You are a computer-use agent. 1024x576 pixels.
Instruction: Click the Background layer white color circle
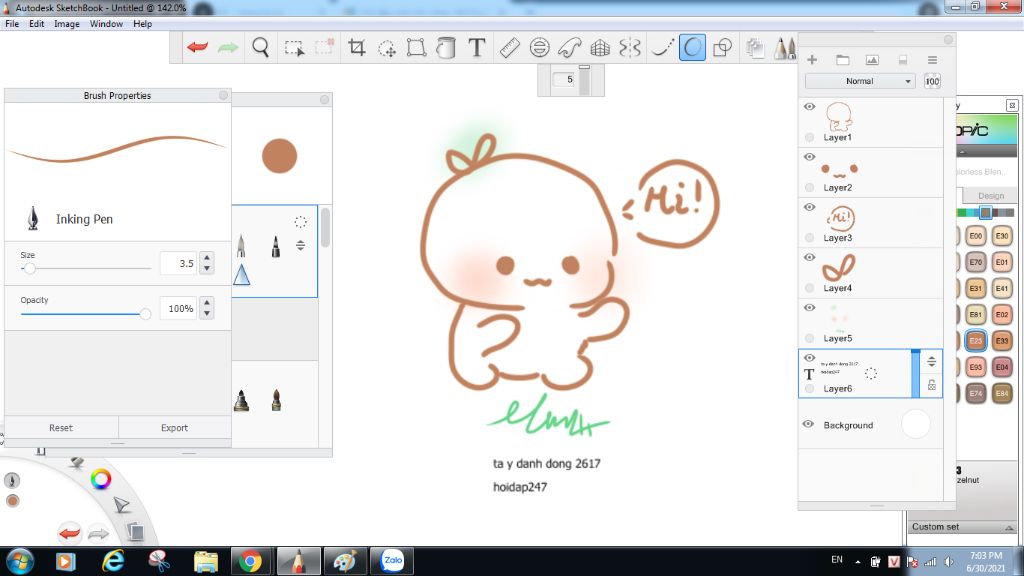(916, 424)
